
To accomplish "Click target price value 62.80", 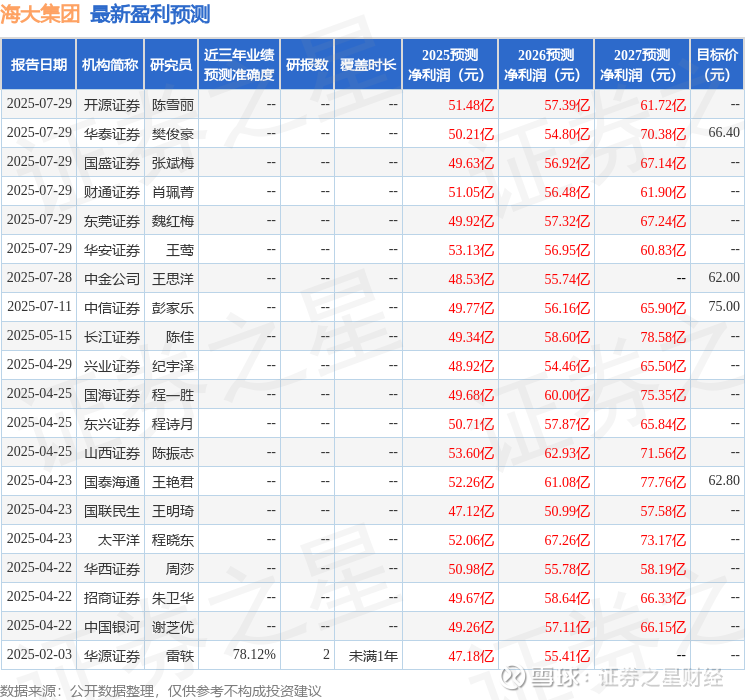I will (x=724, y=480).
